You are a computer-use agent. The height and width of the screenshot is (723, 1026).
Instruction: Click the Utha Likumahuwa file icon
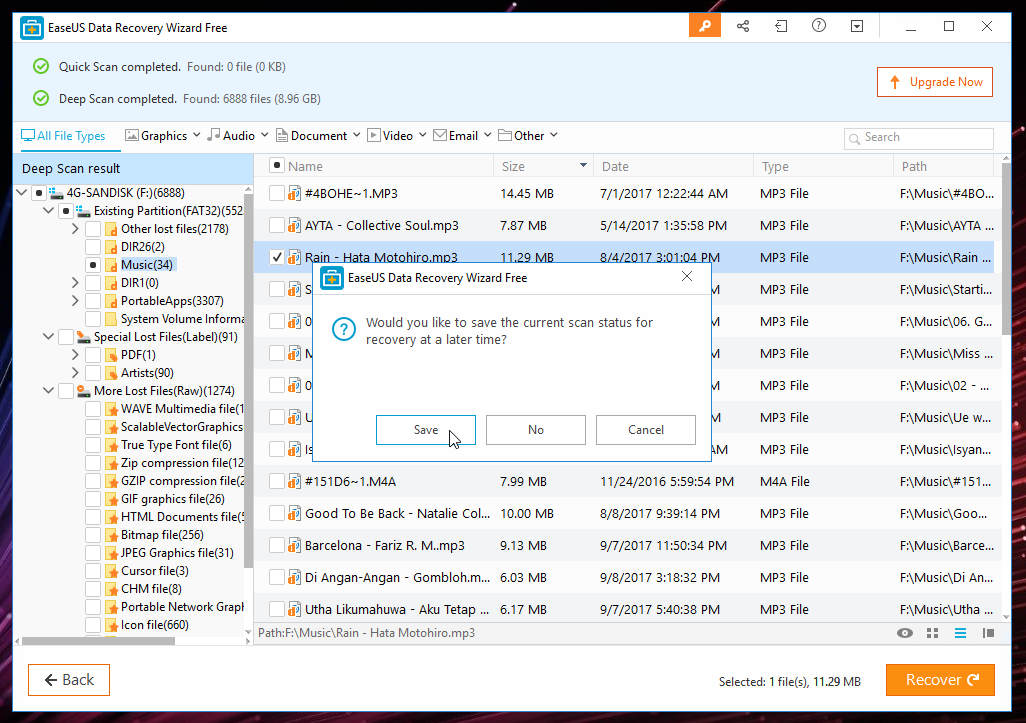[294, 610]
